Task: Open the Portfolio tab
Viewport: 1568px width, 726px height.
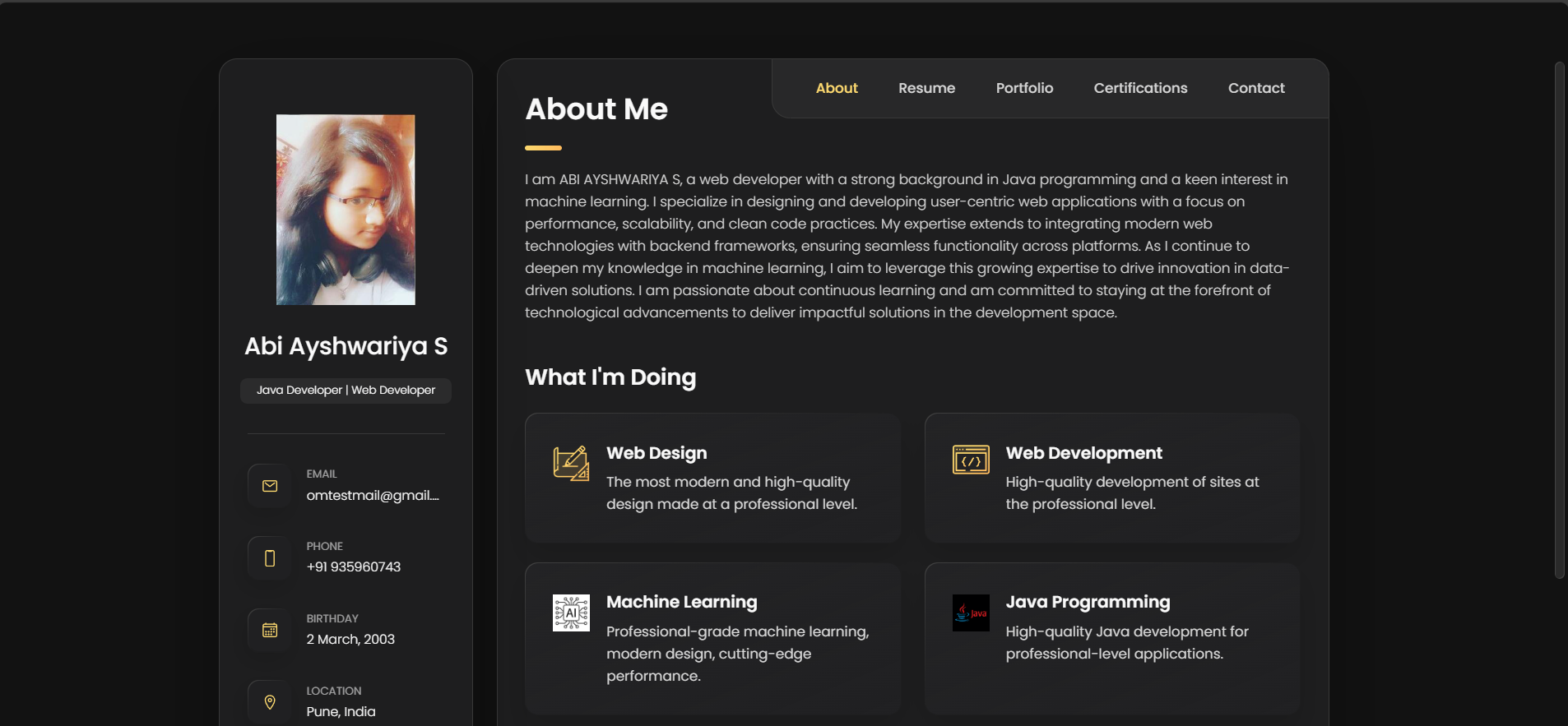Action: pyautogui.click(x=1024, y=88)
